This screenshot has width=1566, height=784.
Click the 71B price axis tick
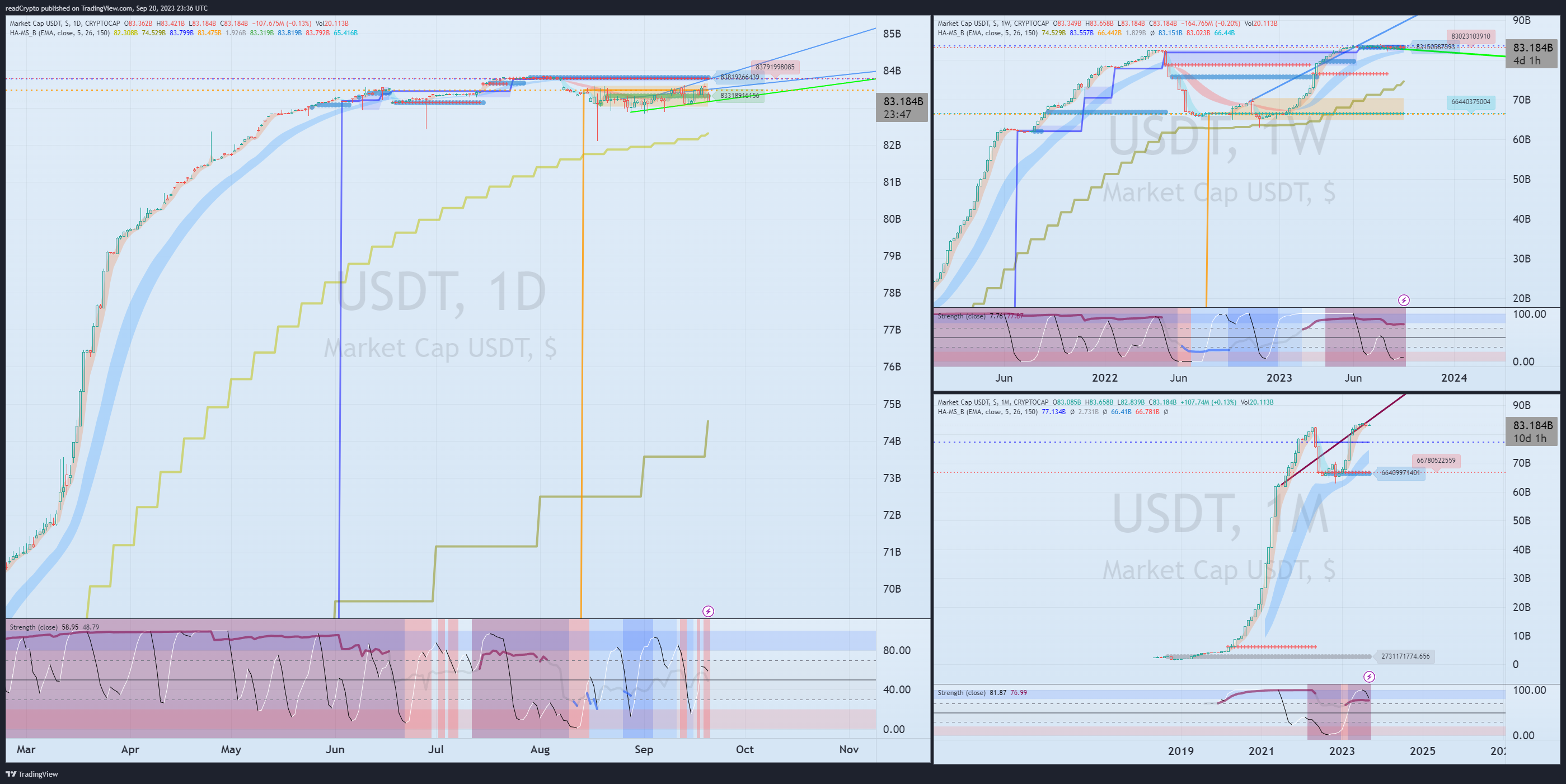892,552
